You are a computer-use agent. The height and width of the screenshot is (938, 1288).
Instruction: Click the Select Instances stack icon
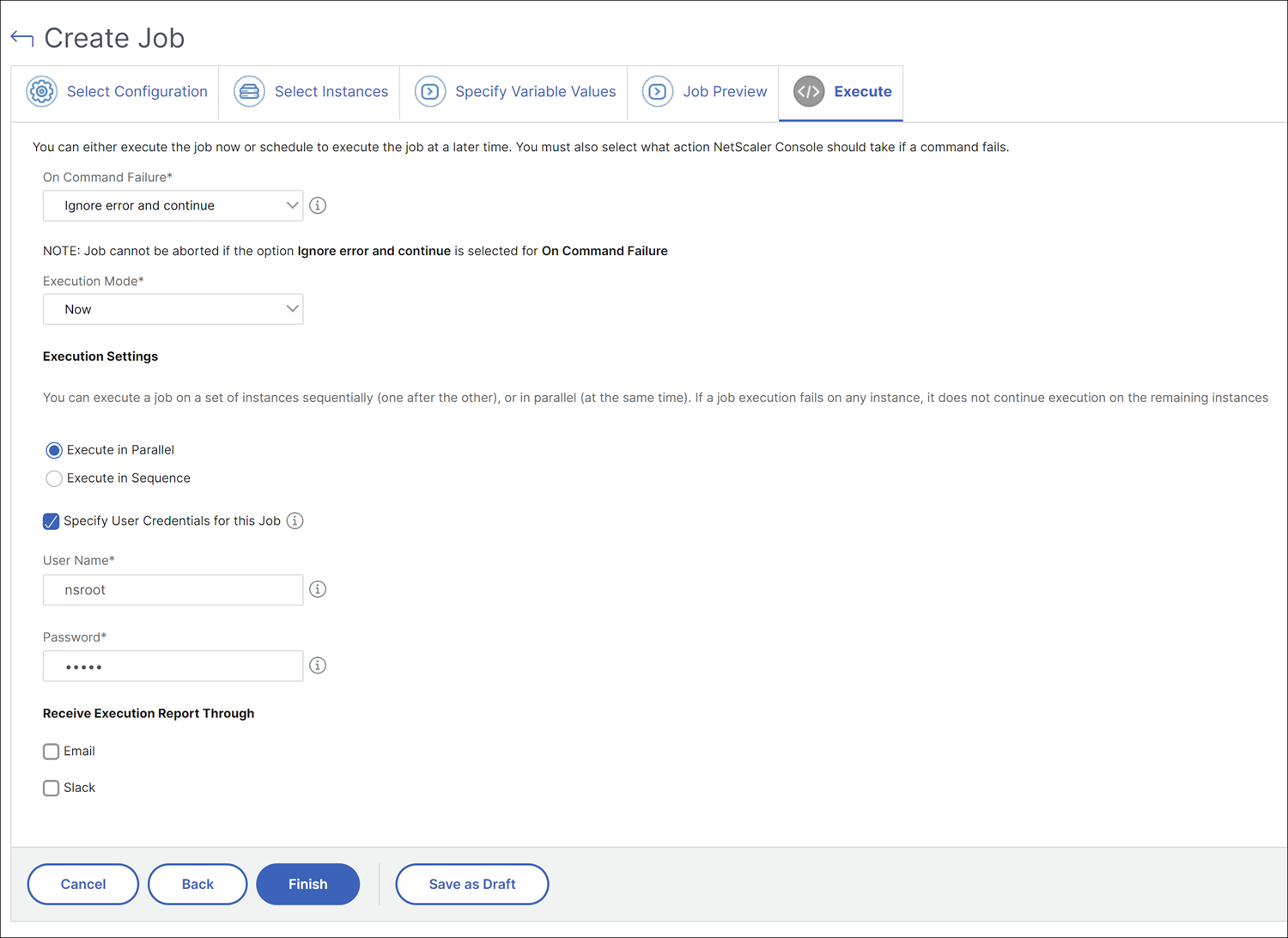tap(249, 91)
